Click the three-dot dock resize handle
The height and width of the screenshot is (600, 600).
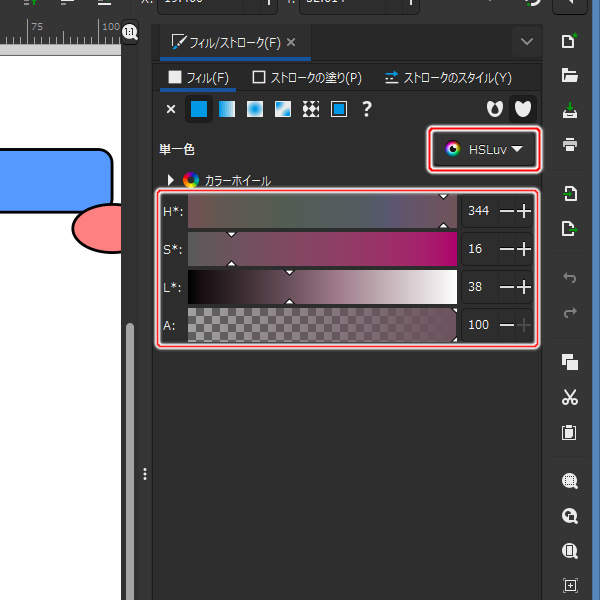[x=145, y=474]
